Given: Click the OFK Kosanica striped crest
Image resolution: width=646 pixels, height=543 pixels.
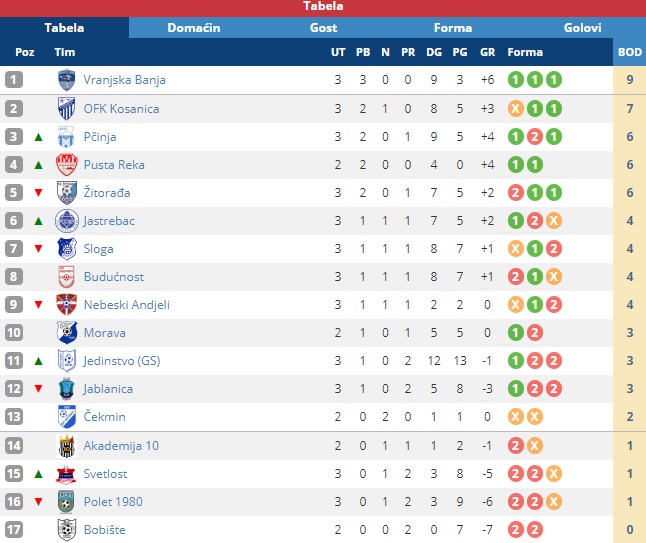Looking at the screenshot, I should (66, 108).
